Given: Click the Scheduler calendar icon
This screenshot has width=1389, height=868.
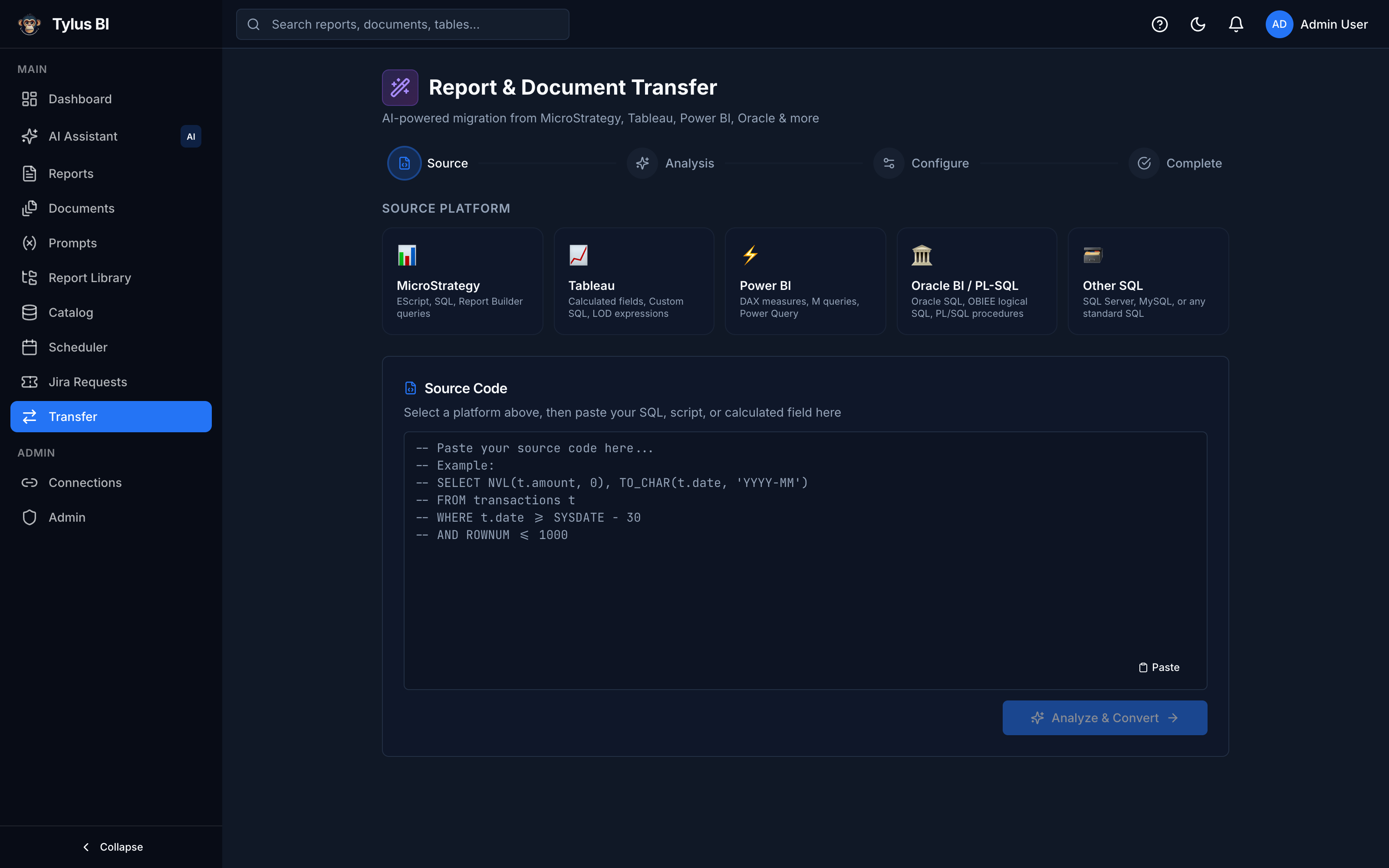Looking at the screenshot, I should (x=29, y=347).
